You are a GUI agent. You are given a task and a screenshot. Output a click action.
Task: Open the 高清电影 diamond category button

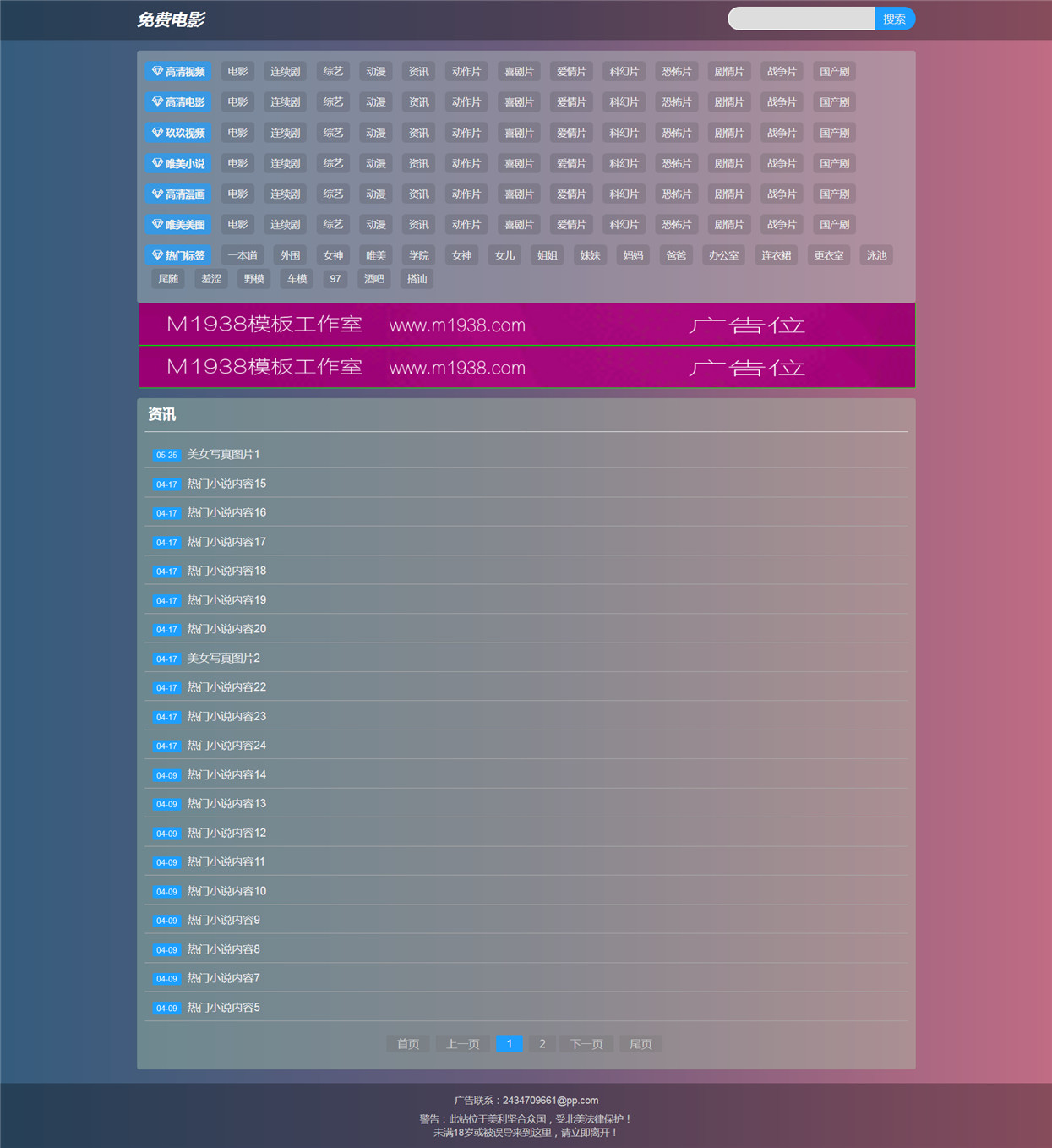[178, 102]
